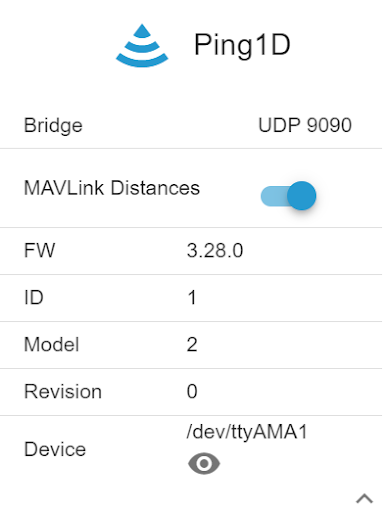
Task: Click the blue knob of the MAVLink switch
Action: click(302, 196)
